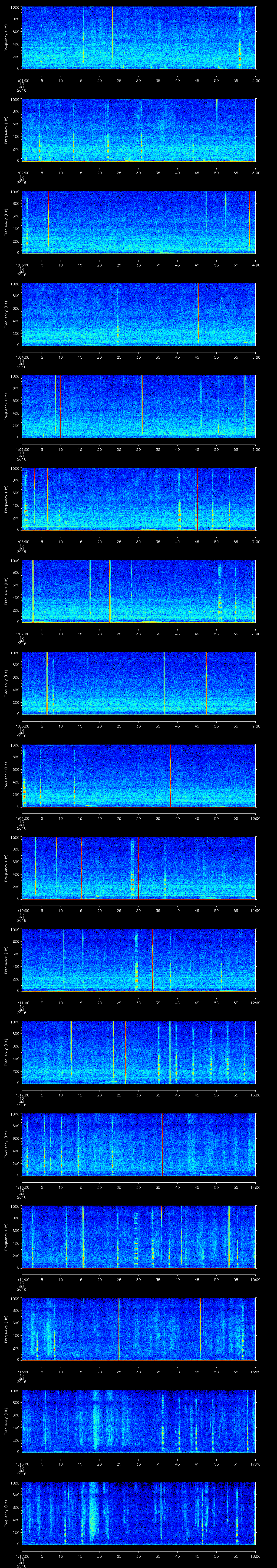Image resolution: width=277 pixels, height=1568 pixels.
Task: Click the spectrogram panel starting at 1:11:00
Action: click(x=139, y=960)
